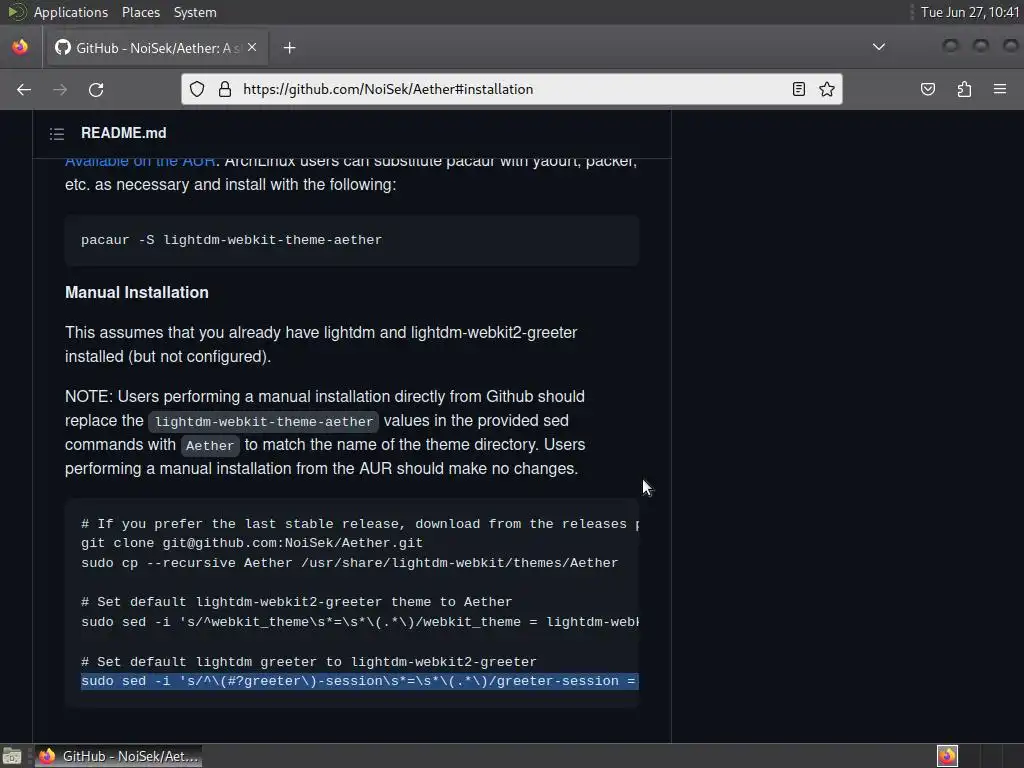This screenshot has width=1024, height=768.
Task: Open the System menu
Action: pyautogui.click(x=195, y=12)
